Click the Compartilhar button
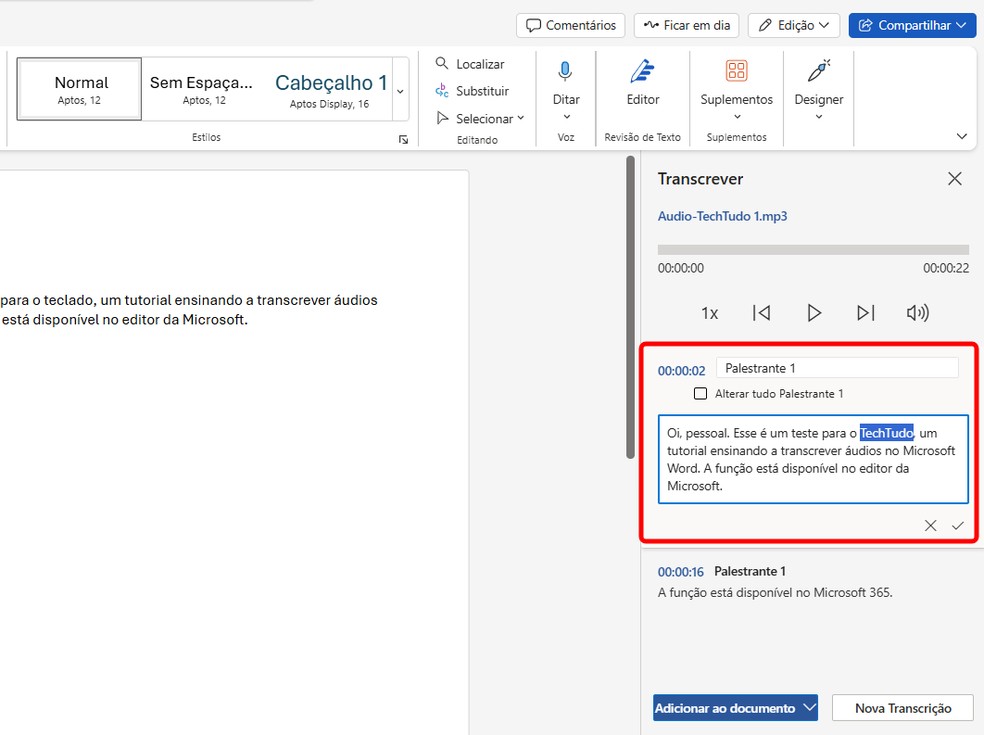Screen dimensions: 984x735 pyautogui.click(x=912, y=25)
